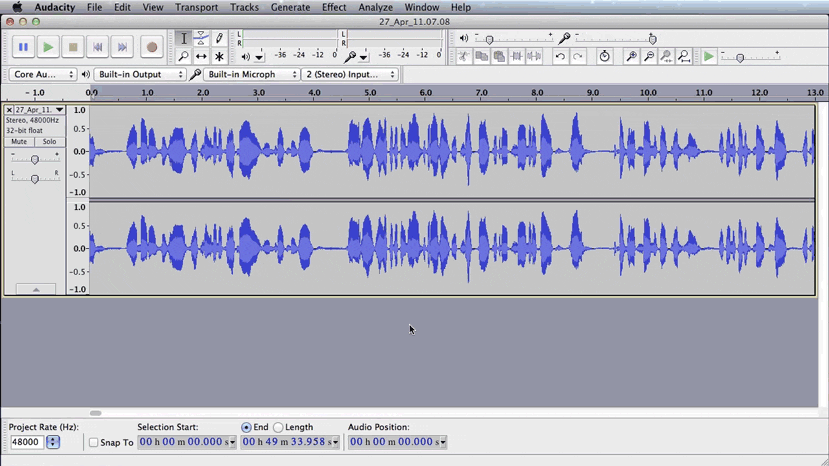
Task: Click the Zoom In magnifier button
Action: coord(631,57)
